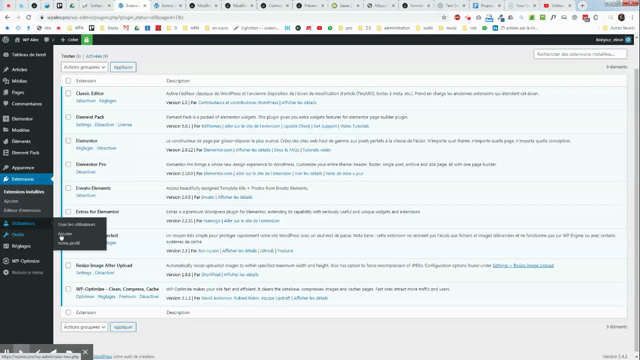Click the browser back arrow
640x360 pixels.
(x=7, y=18)
